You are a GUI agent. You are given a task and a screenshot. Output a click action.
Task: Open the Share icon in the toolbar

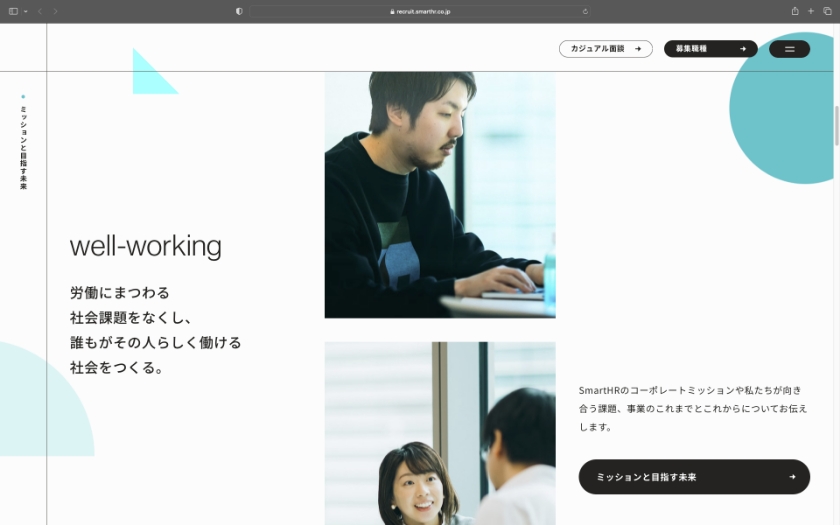coord(795,11)
